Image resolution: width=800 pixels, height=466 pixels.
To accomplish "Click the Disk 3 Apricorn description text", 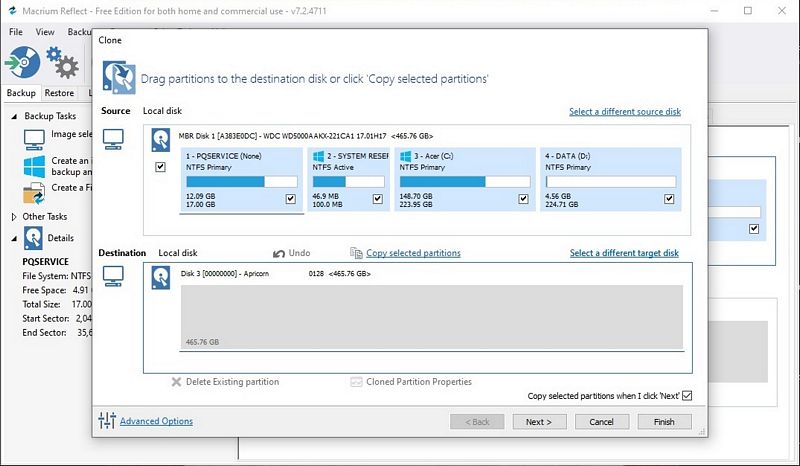I will coord(276,274).
